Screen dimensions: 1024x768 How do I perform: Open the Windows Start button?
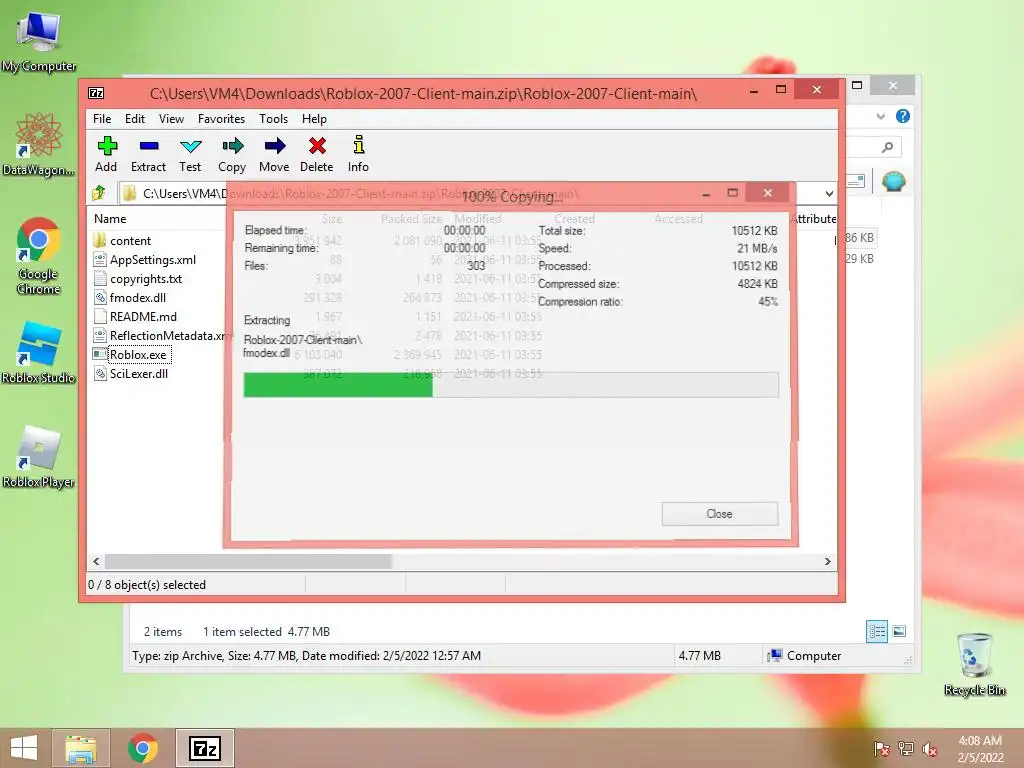pyautogui.click(x=24, y=748)
